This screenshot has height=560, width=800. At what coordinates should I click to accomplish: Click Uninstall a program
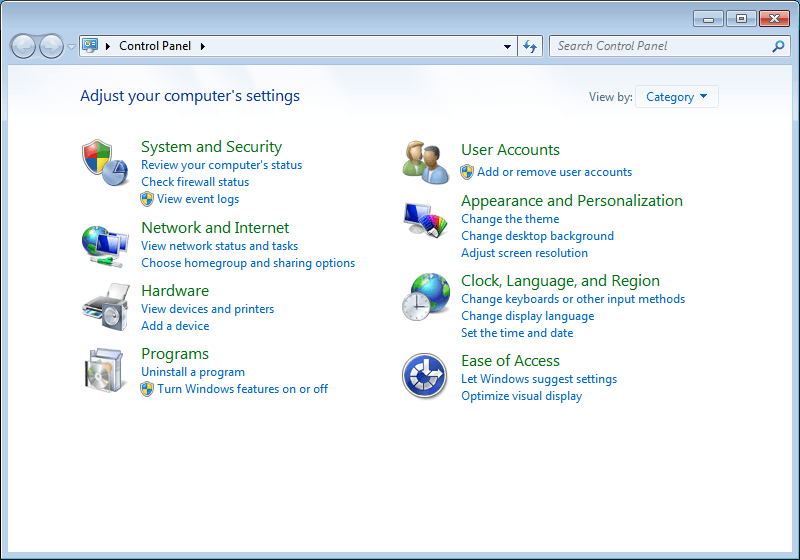tap(193, 372)
